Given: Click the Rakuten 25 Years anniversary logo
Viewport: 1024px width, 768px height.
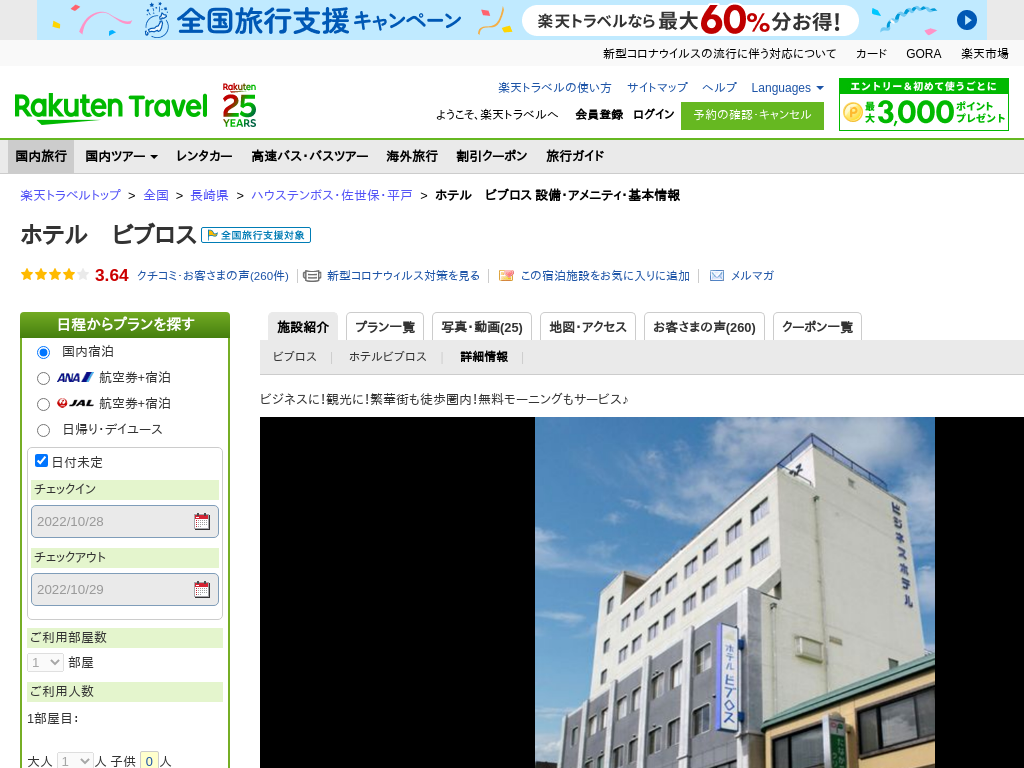Looking at the screenshot, I should tap(239, 104).
